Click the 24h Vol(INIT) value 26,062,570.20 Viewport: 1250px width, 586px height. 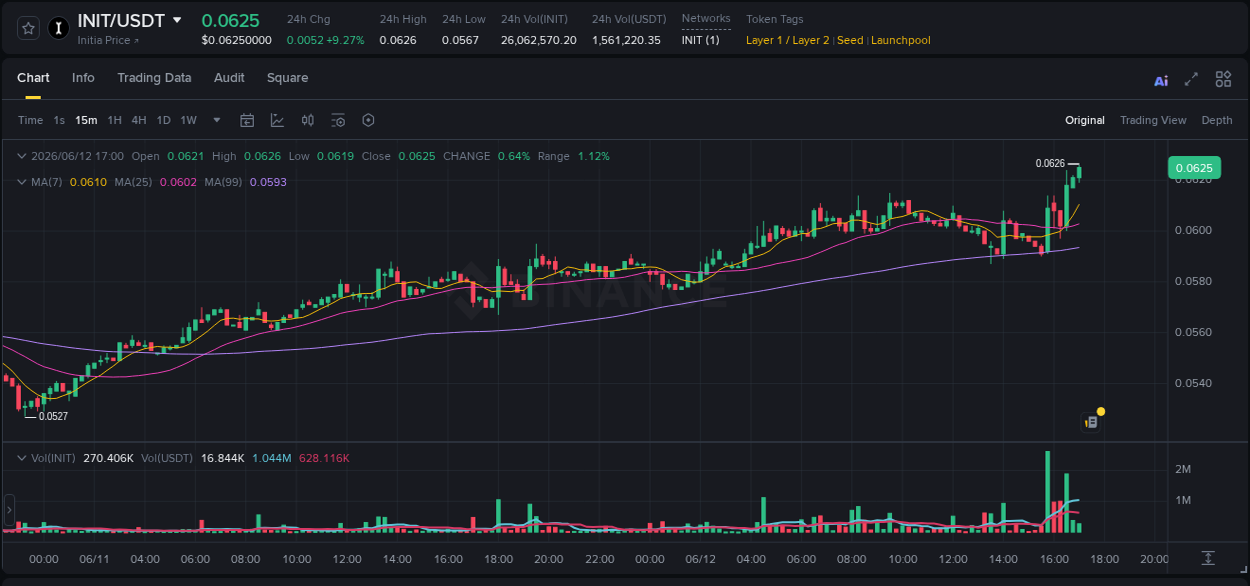pos(539,40)
